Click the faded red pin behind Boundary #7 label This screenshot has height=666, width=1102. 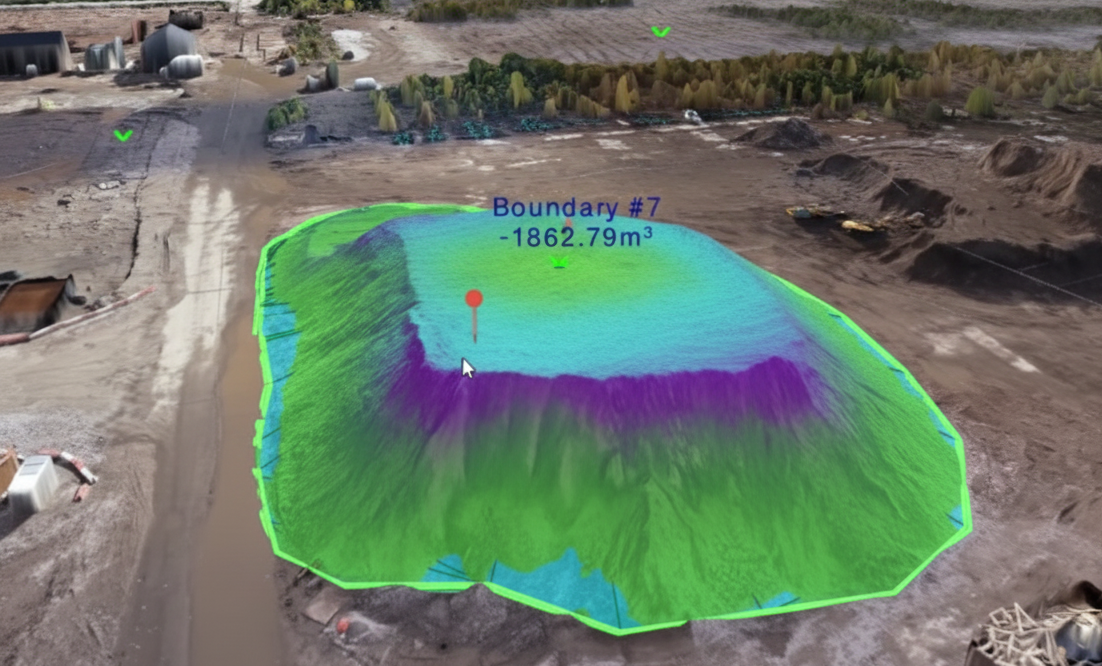coord(569,224)
